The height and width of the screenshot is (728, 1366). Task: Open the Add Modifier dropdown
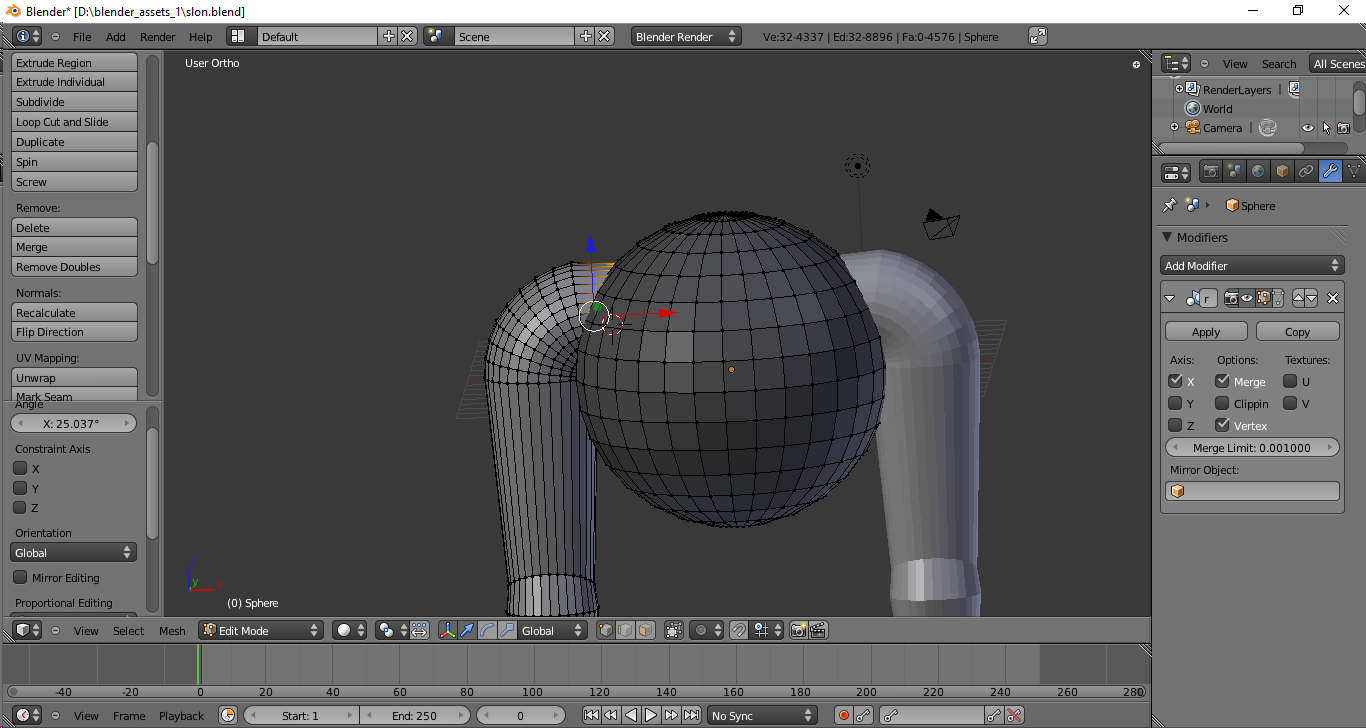click(1251, 266)
